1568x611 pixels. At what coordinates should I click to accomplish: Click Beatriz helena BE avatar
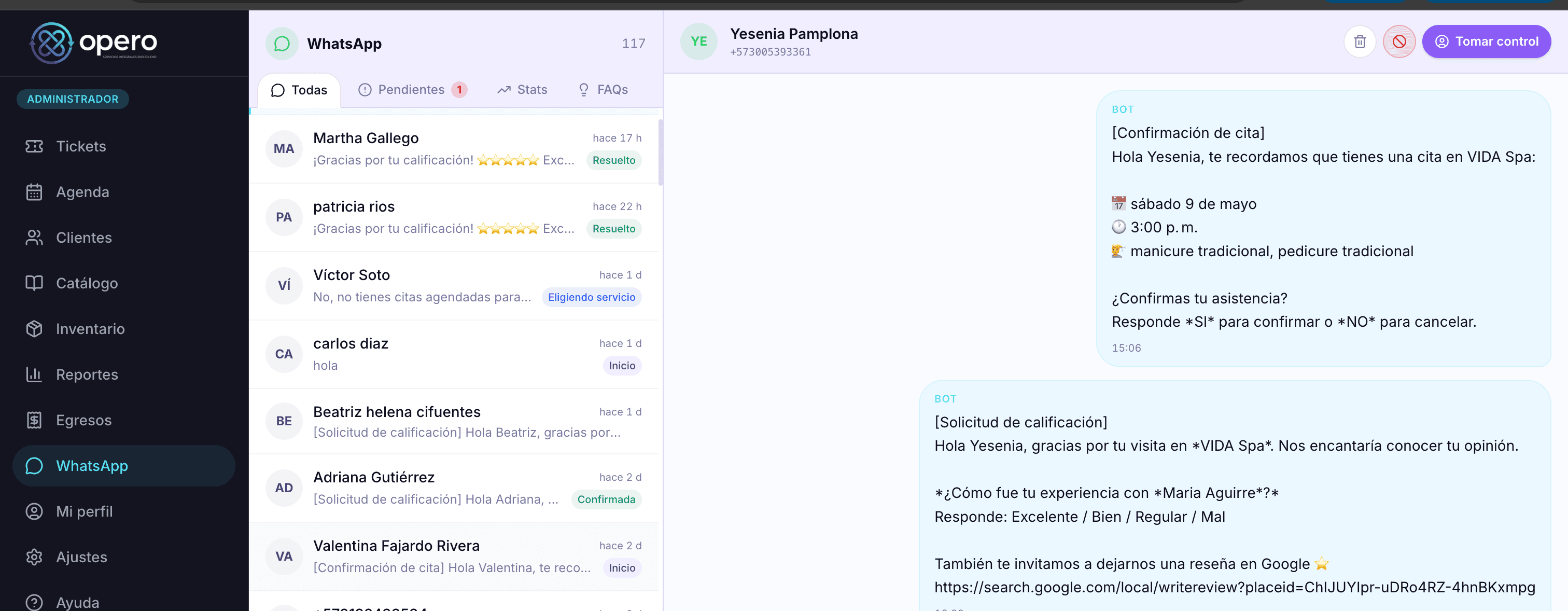(x=284, y=421)
